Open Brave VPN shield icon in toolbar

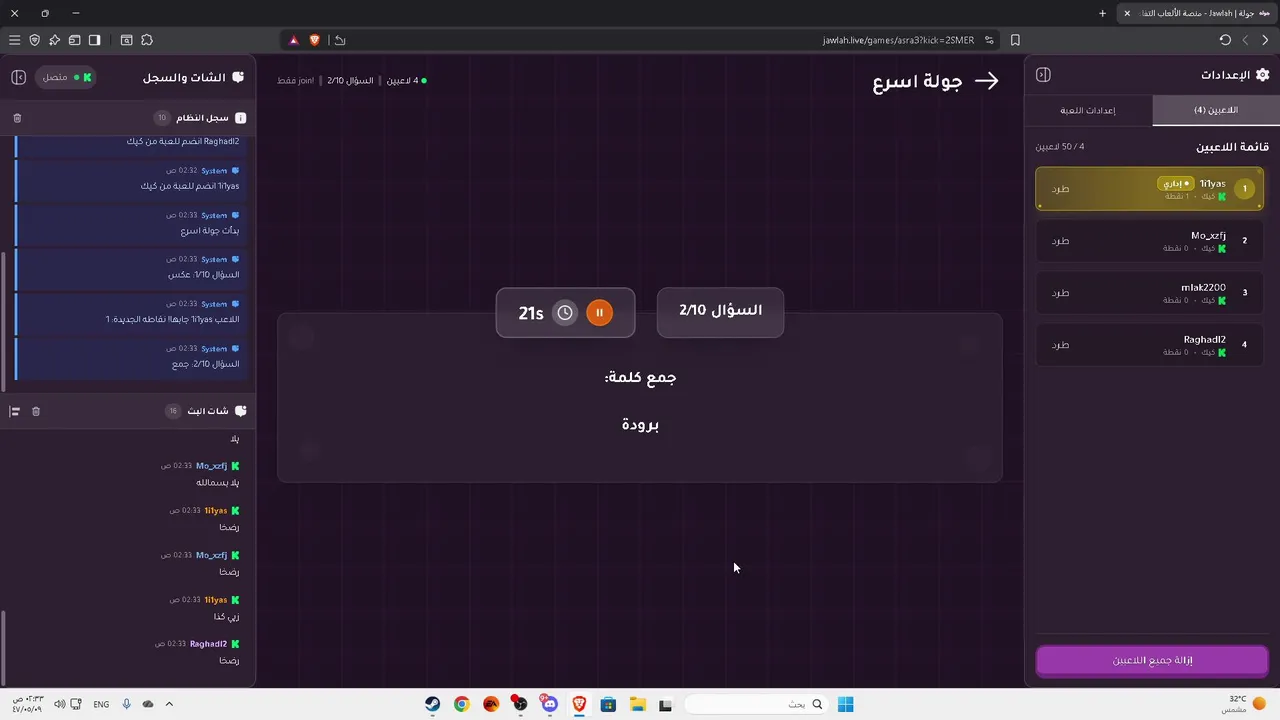tap(34, 40)
